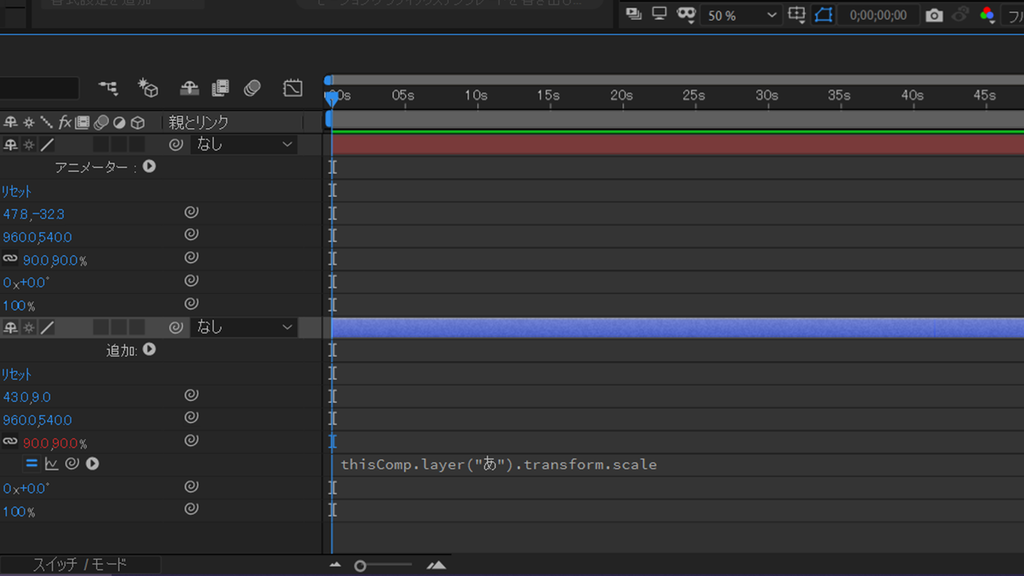Toggle expression enable equals sign
The width and height of the screenshot is (1024, 576).
tap(31, 464)
